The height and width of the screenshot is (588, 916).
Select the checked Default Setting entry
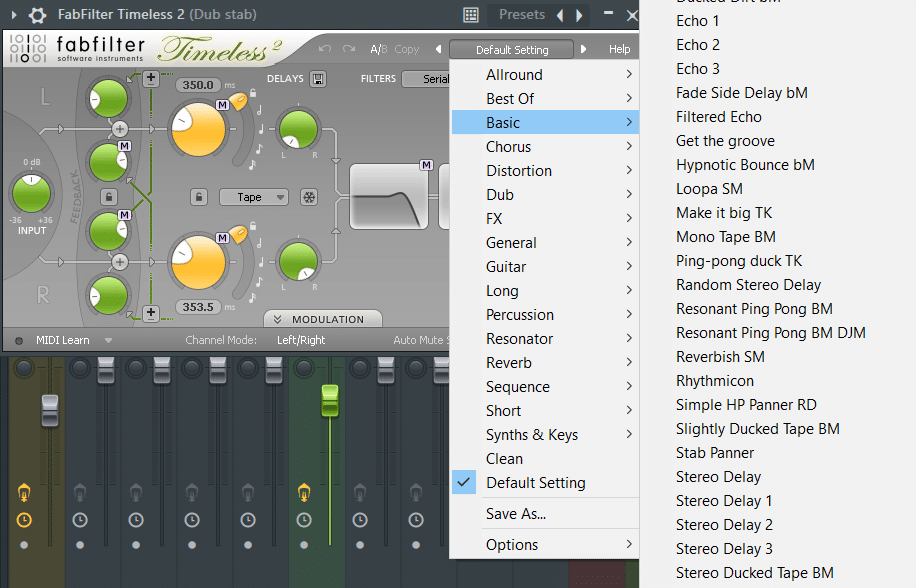coord(544,483)
